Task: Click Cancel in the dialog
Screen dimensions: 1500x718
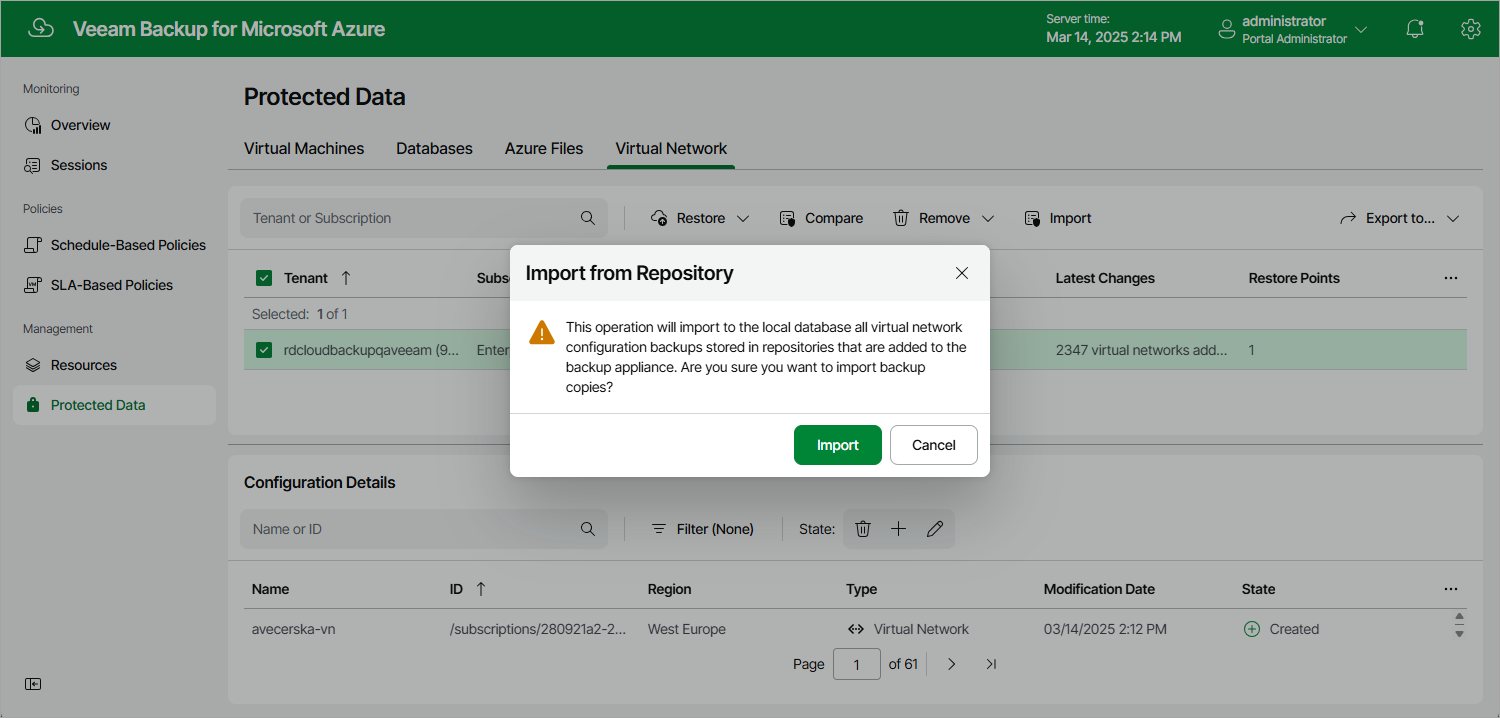Action: 934,445
